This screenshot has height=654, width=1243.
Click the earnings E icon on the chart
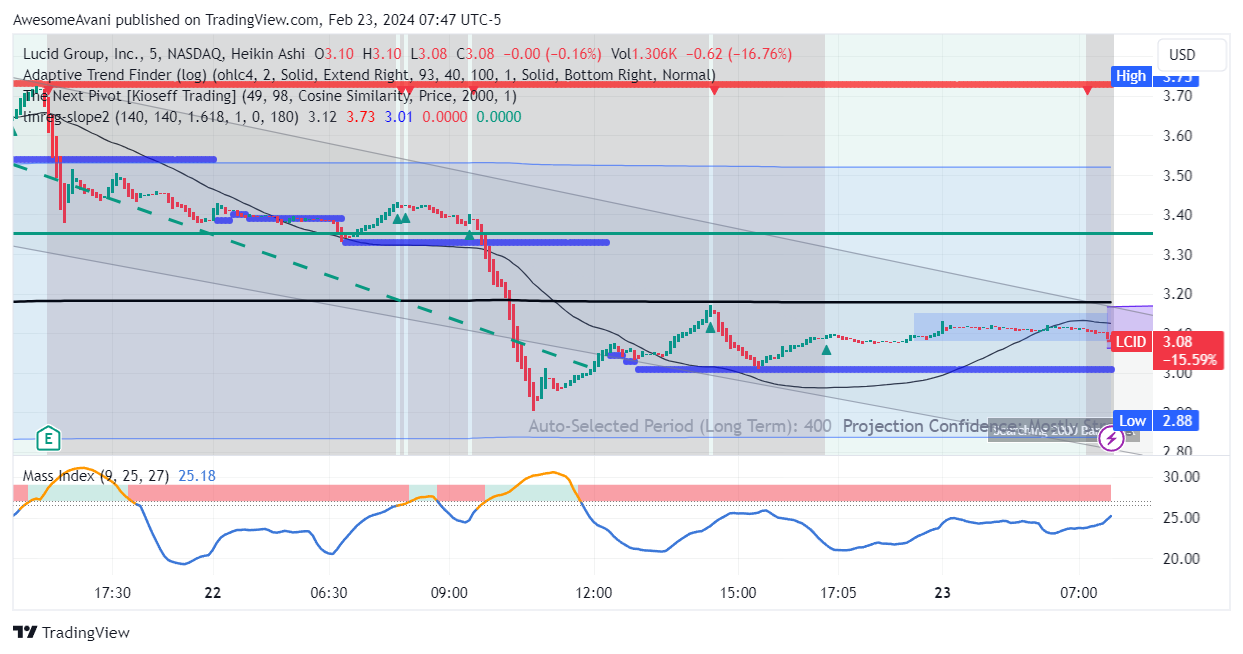[x=46, y=438]
